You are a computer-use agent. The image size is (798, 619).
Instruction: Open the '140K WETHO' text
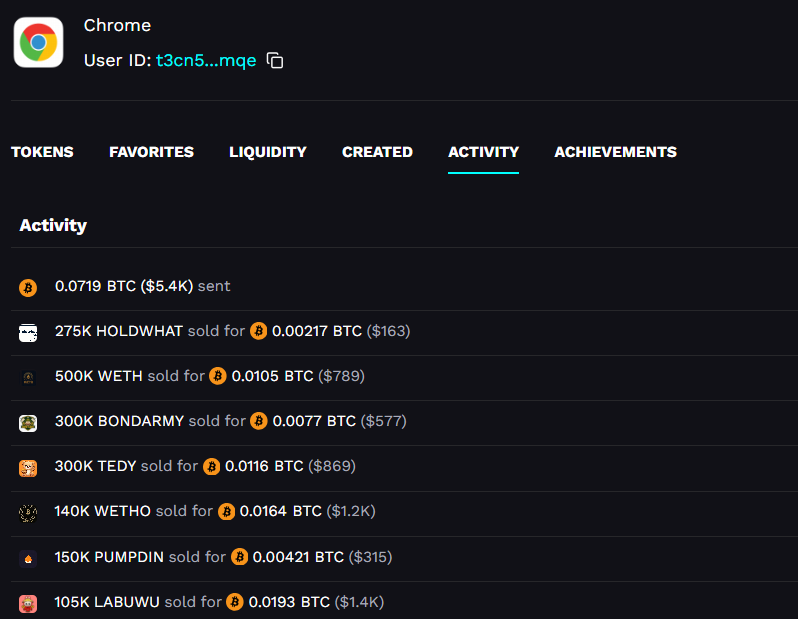pyautogui.click(x=103, y=511)
